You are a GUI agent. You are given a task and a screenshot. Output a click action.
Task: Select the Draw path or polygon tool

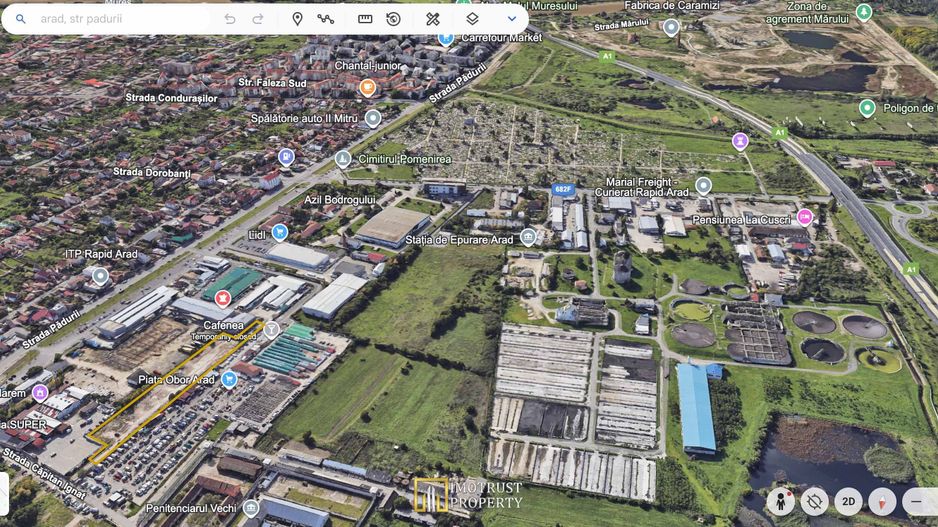tap(326, 19)
